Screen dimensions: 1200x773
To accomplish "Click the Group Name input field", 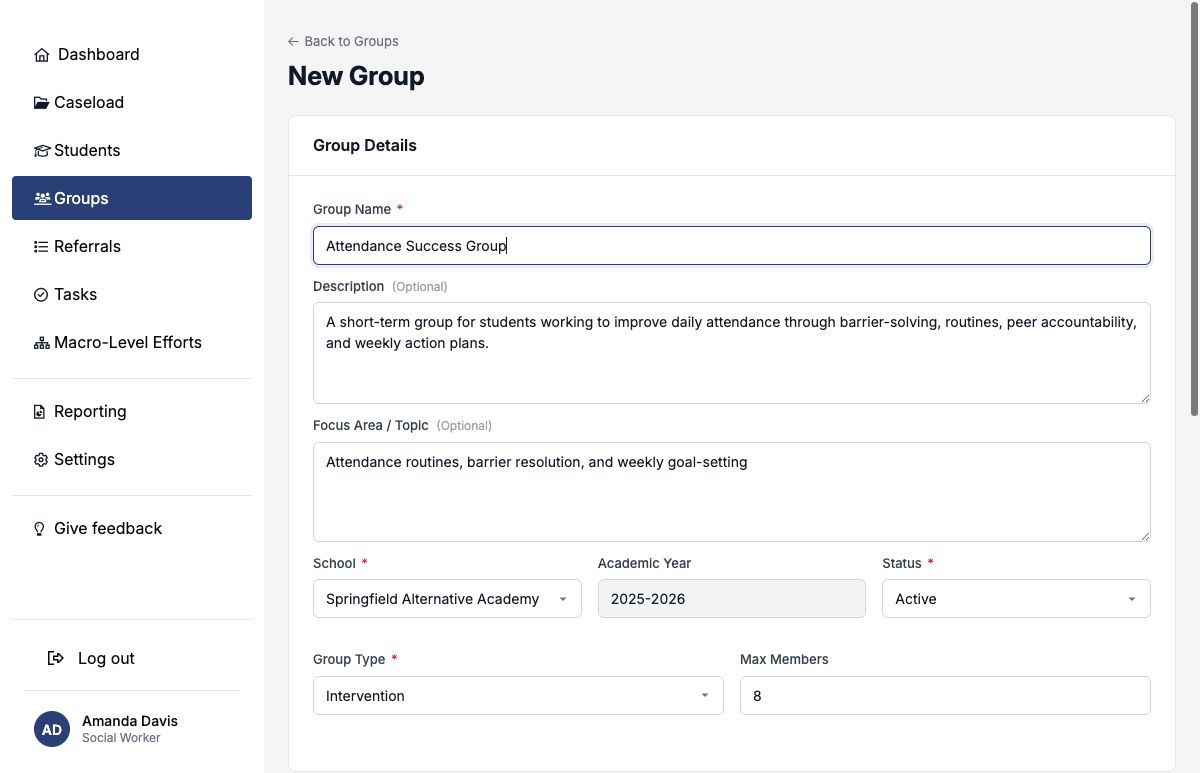I will 732,246.
